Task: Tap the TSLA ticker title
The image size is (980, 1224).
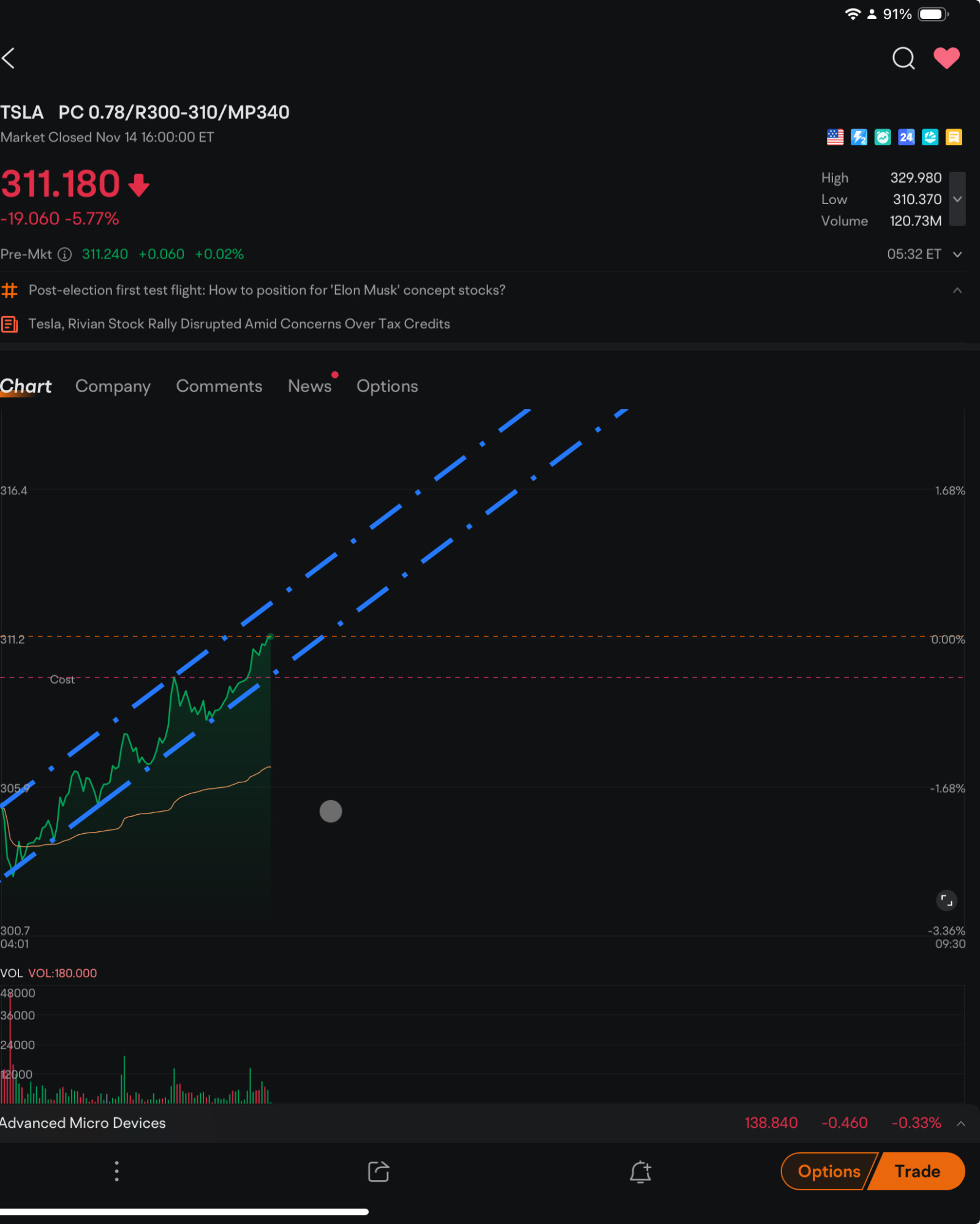Action: (22, 113)
